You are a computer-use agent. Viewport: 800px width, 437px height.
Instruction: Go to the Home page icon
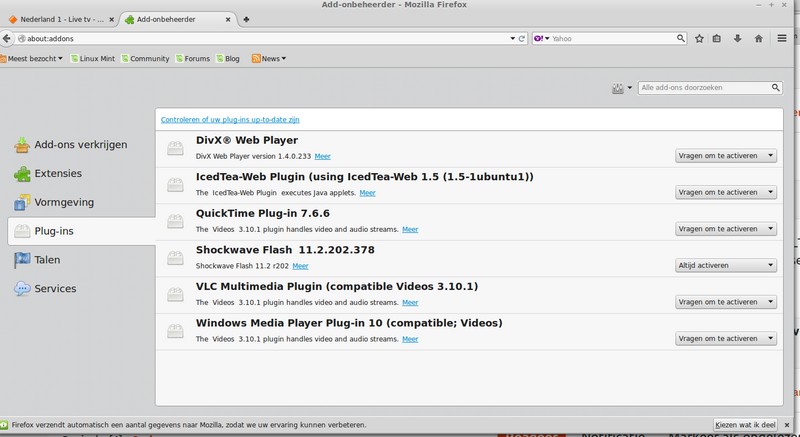[759, 38]
